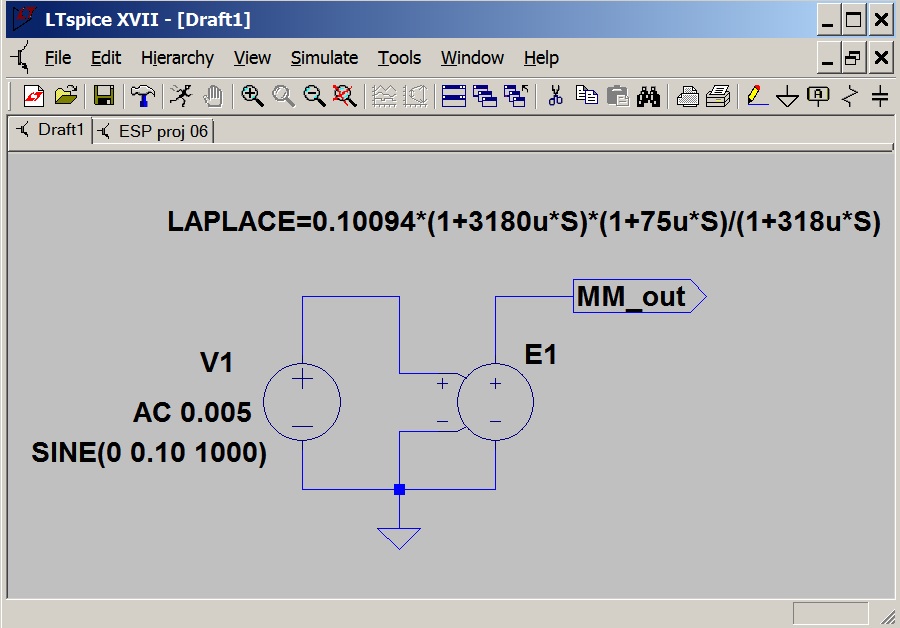The height and width of the screenshot is (628, 900).
Task: Select the Label Net tool
Action: pos(818,96)
